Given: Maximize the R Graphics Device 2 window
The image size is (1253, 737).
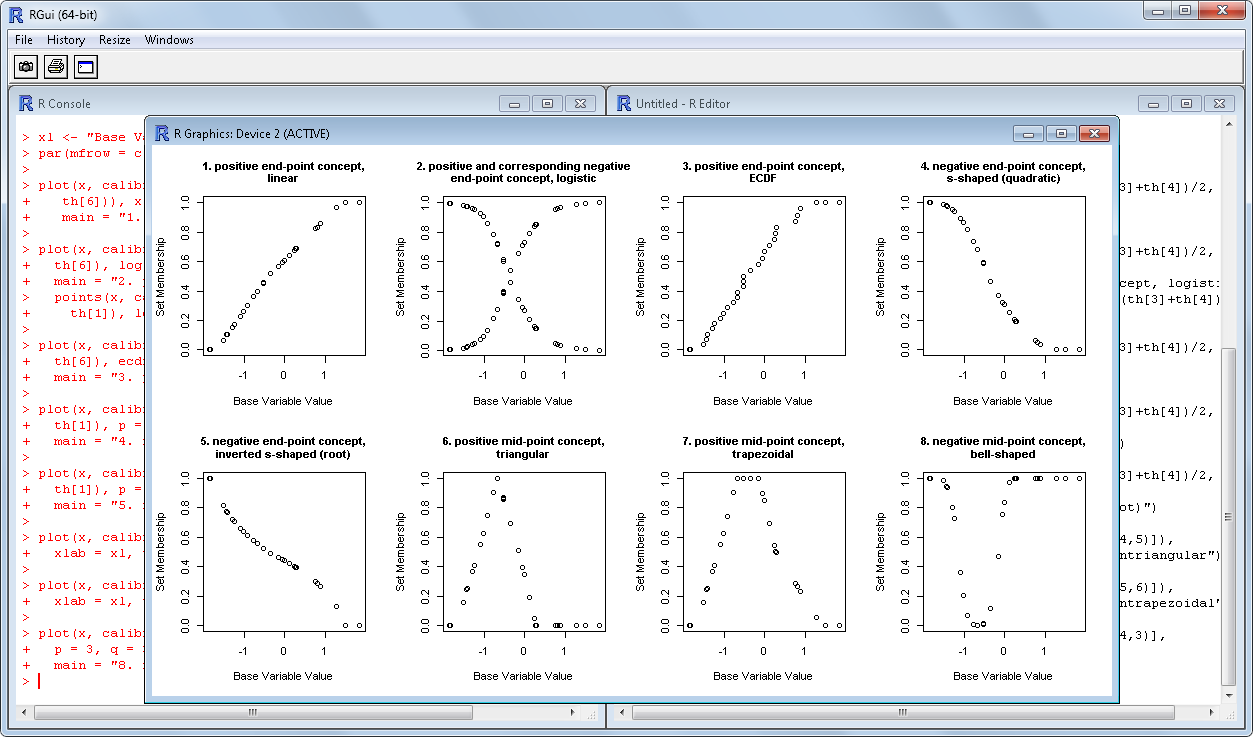Looking at the screenshot, I should [x=1061, y=134].
